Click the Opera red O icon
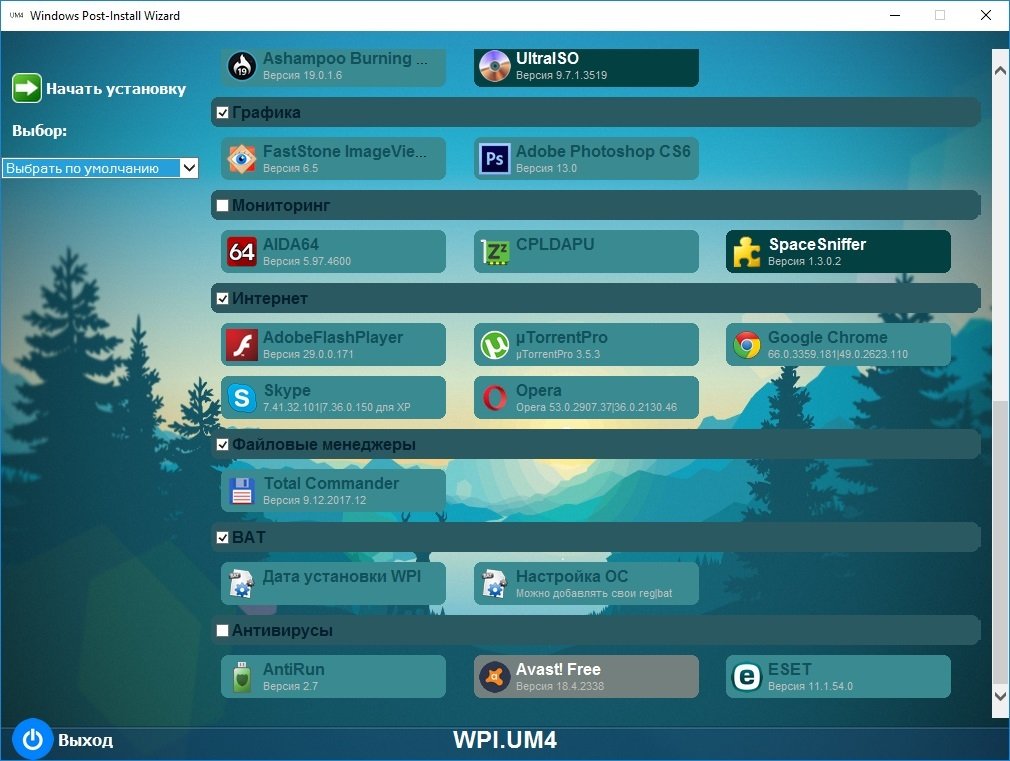 [495, 398]
